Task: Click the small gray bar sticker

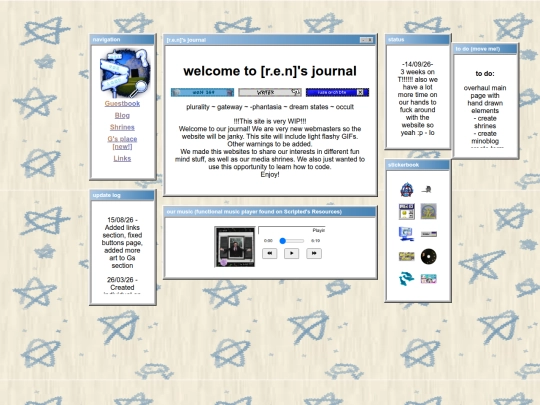Action: 429,234
